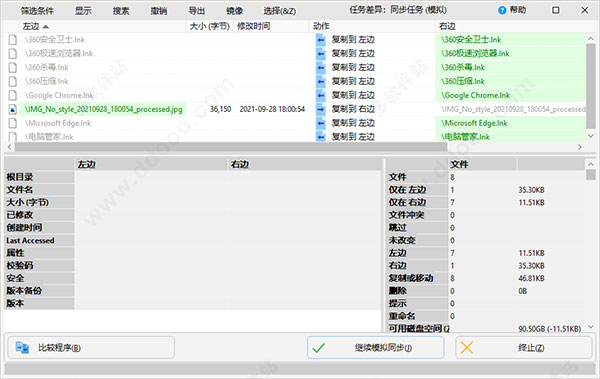
Task: Open the 搜索 menu
Action: (x=121, y=11)
